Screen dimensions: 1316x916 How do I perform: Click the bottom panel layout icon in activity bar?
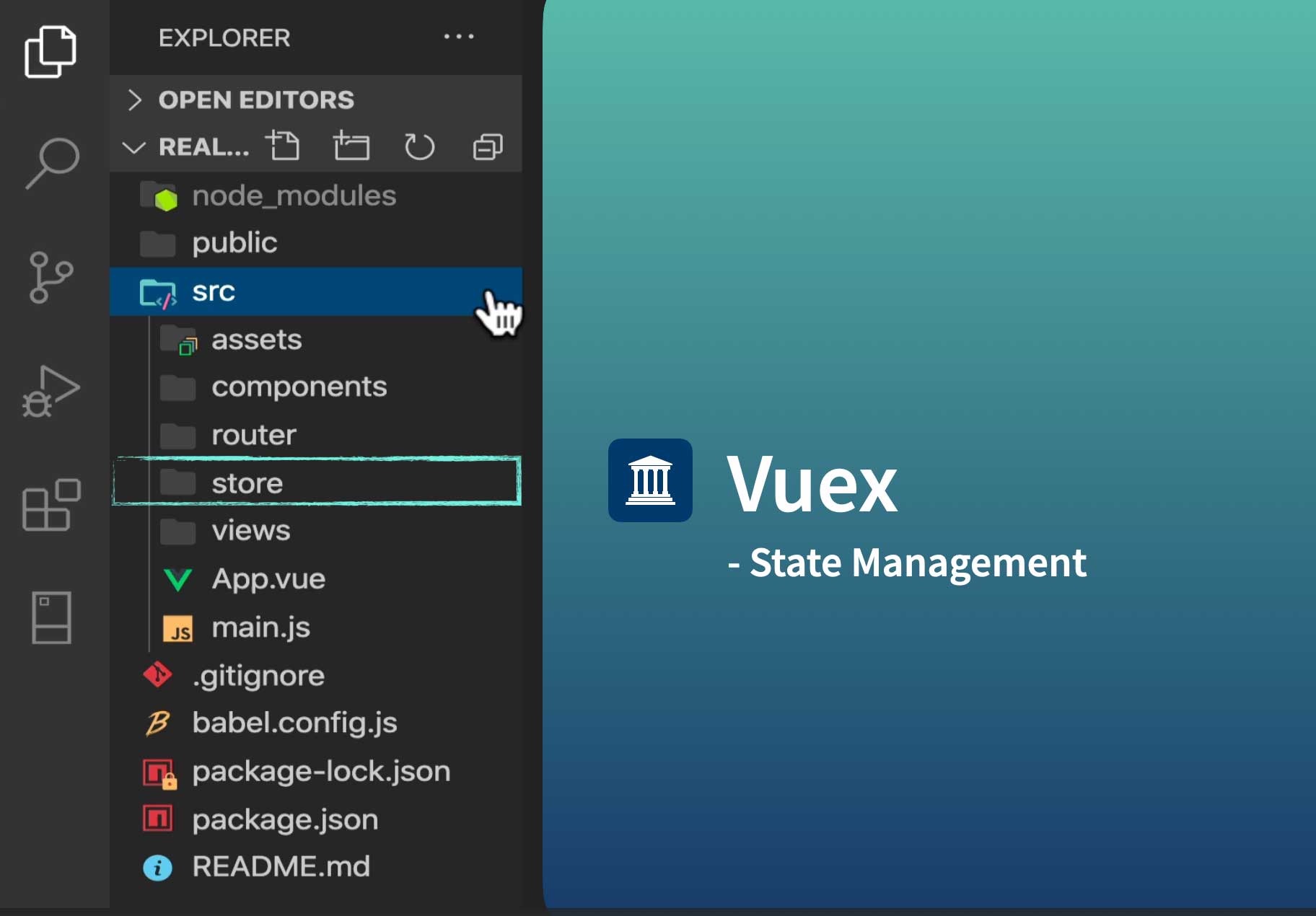51,617
